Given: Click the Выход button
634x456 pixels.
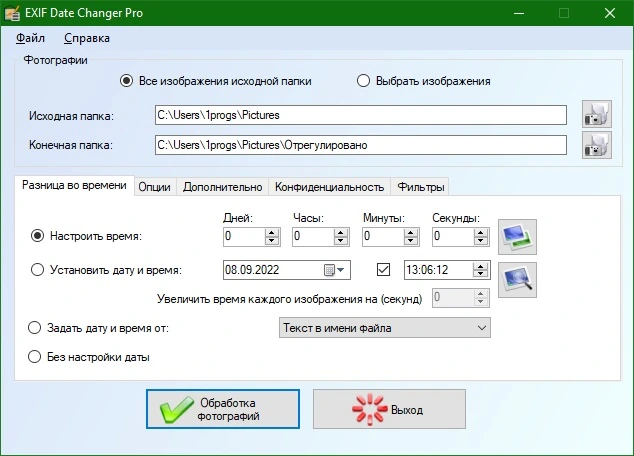Looking at the screenshot, I should click(389, 409).
